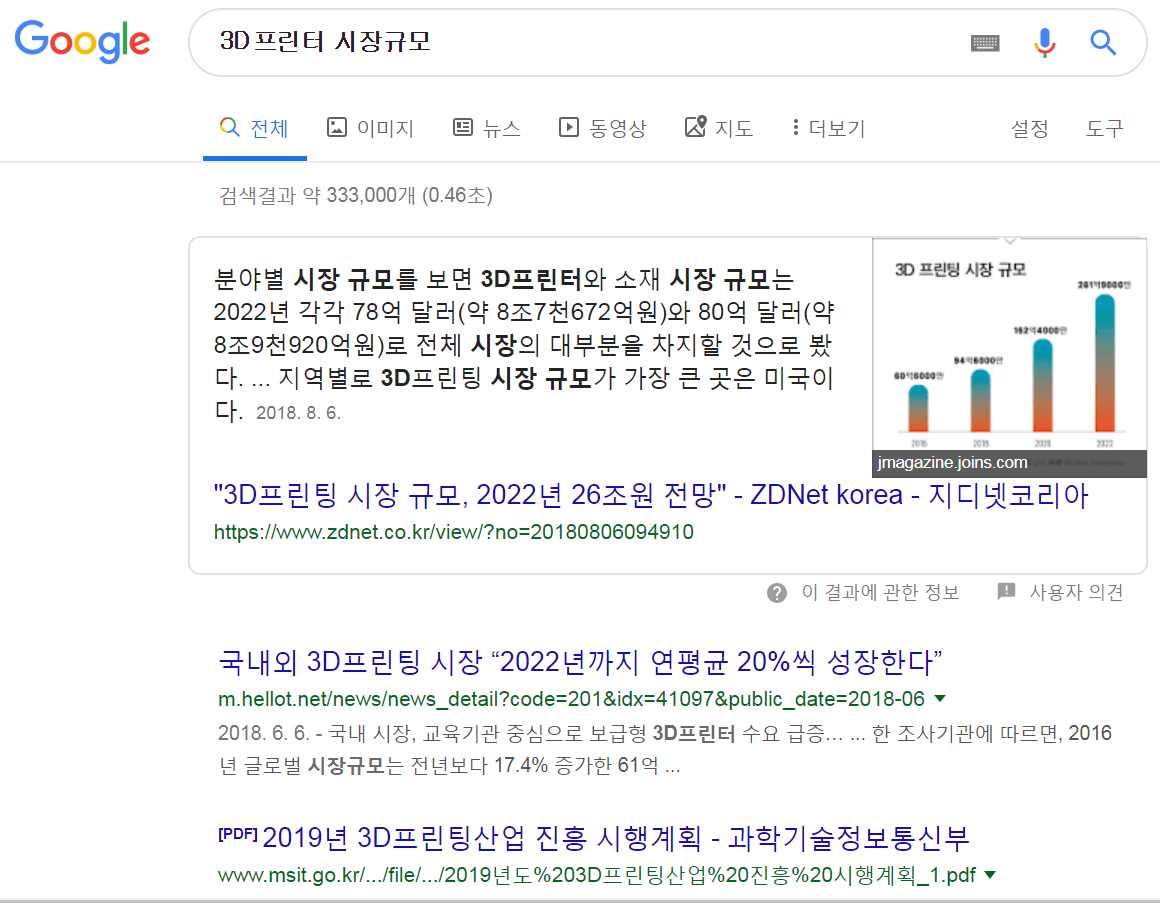The height and width of the screenshot is (903, 1160).
Task: Click the three-dot icon beside 더보기
Action: pyautogui.click(x=795, y=127)
